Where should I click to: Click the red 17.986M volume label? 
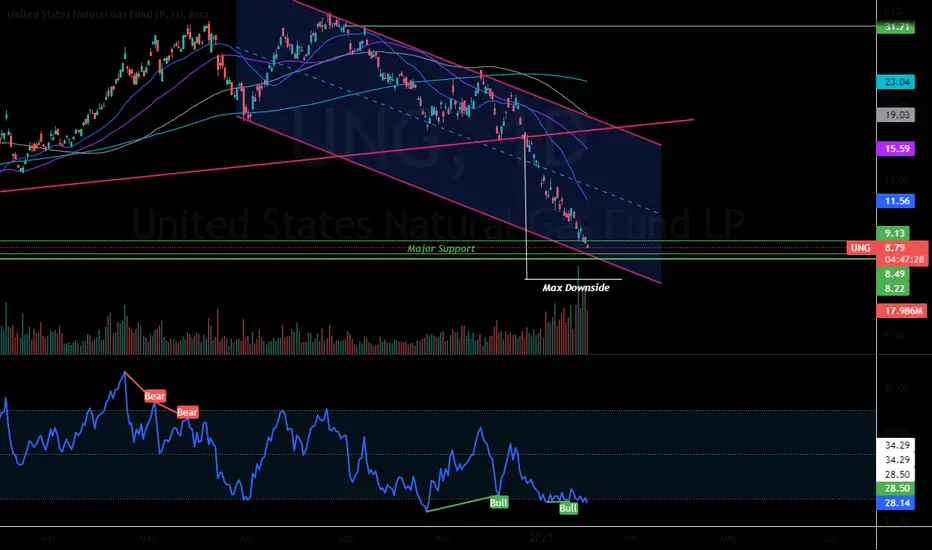pyautogui.click(x=902, y=311)
